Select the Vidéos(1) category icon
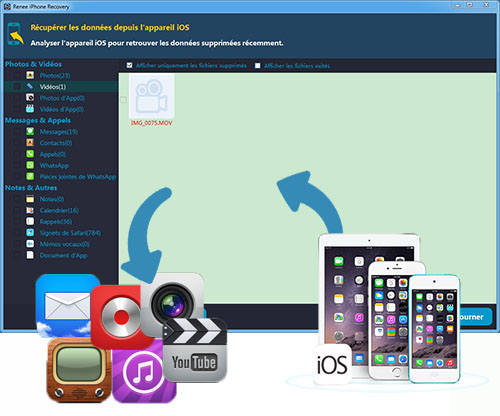The width and height of the screenshot is (500, 416). click(30, 87)
